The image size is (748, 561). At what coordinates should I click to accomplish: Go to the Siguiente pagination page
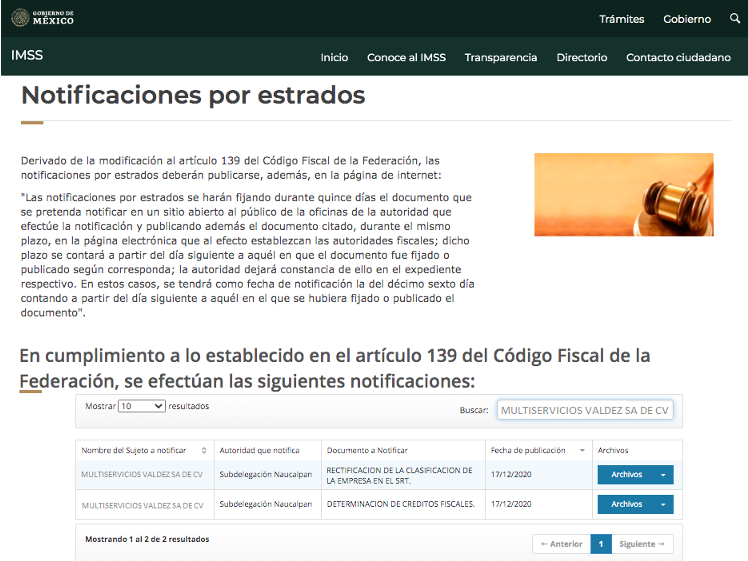tap(642, 544)
